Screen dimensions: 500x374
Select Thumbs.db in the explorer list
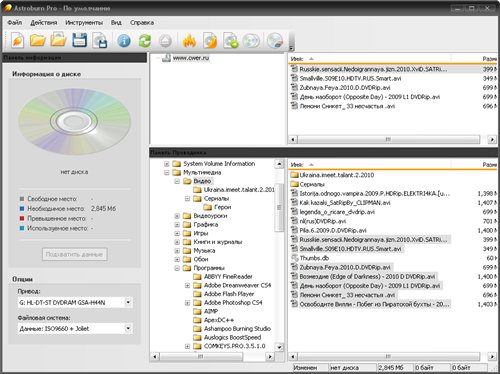tap(314, 258)
